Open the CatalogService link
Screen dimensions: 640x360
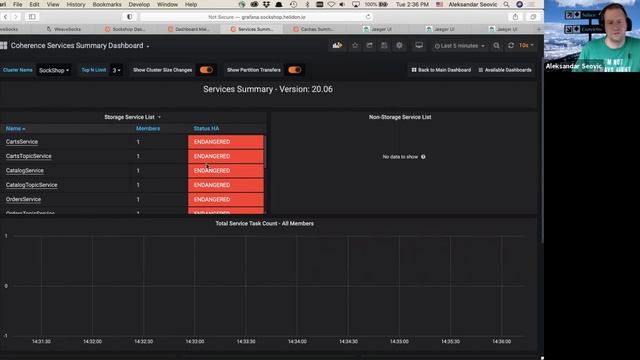(24, 170)
